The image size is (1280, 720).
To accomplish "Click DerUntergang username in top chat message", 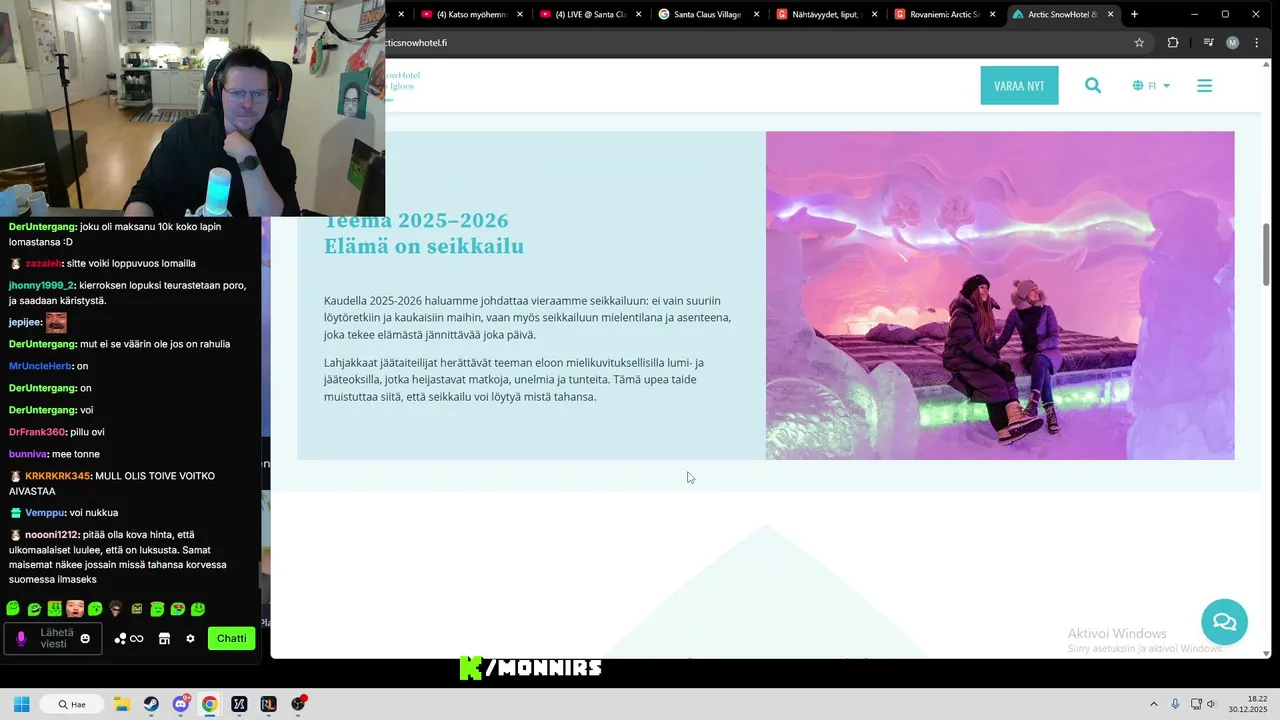I will pyautogui.click(x=43, y=227).
